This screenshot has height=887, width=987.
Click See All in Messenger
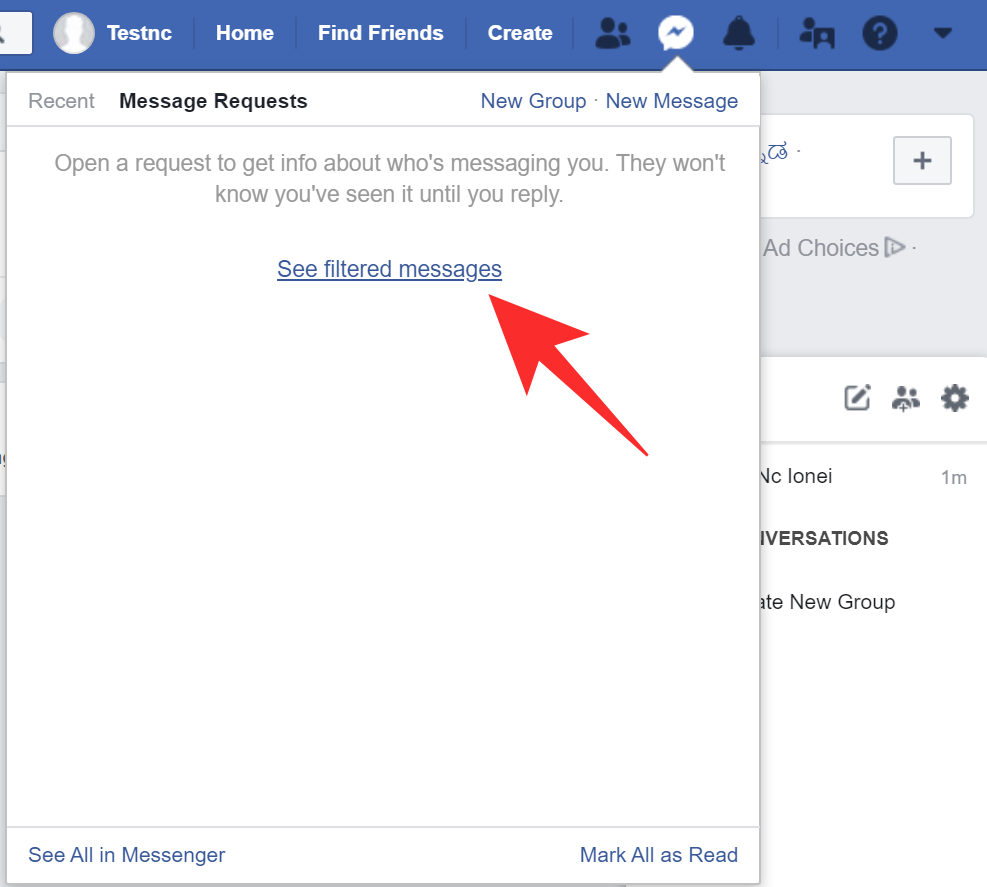point(127,855)
